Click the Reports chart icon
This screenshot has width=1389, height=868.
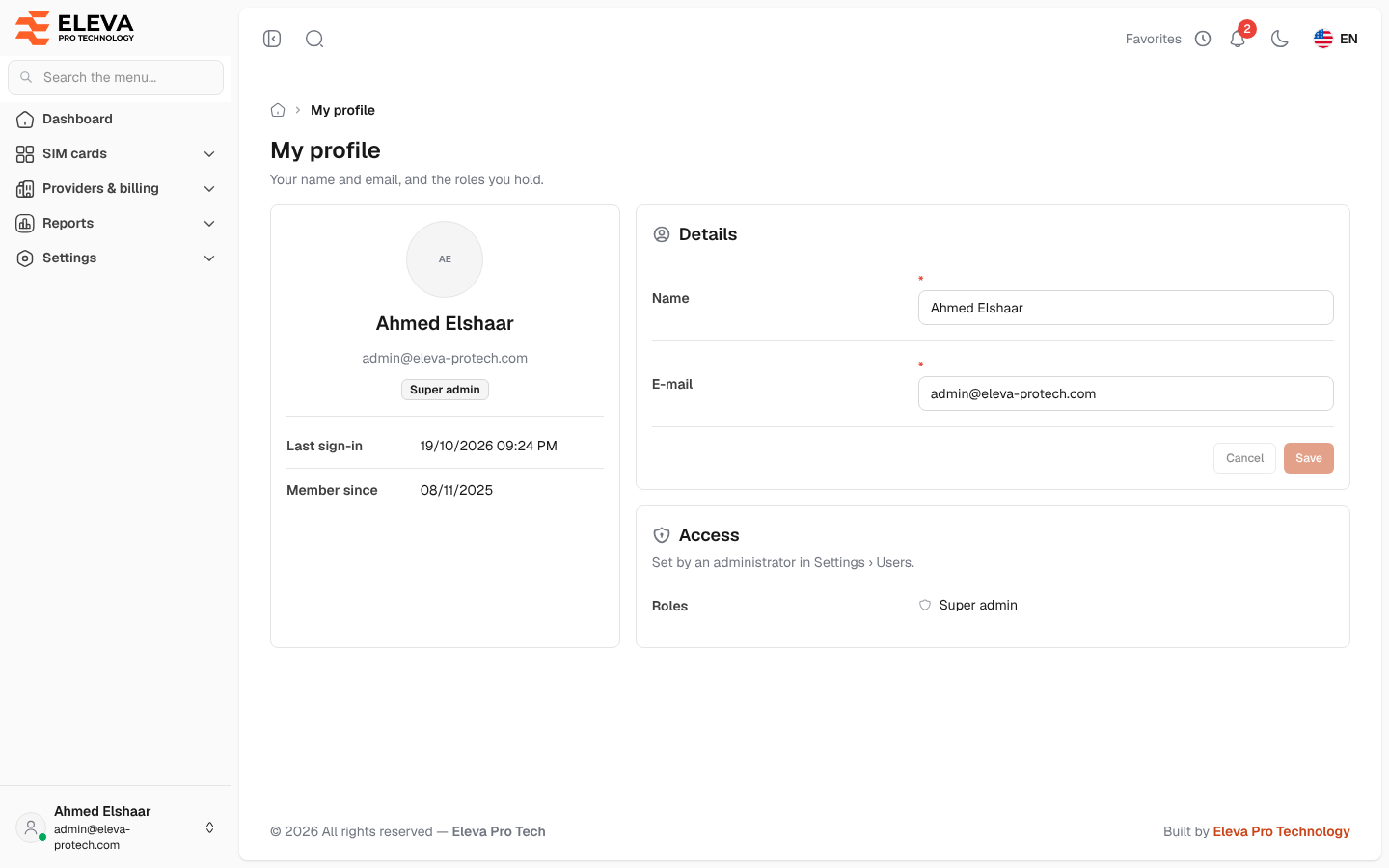[x=25, y=224]
